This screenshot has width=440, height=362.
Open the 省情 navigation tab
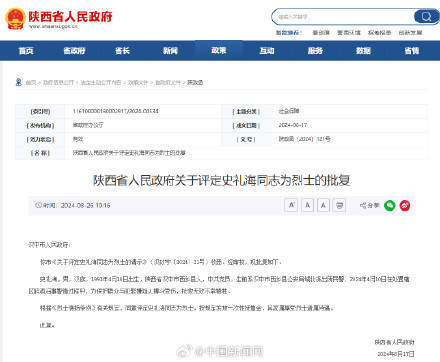(x=412, y=51)
